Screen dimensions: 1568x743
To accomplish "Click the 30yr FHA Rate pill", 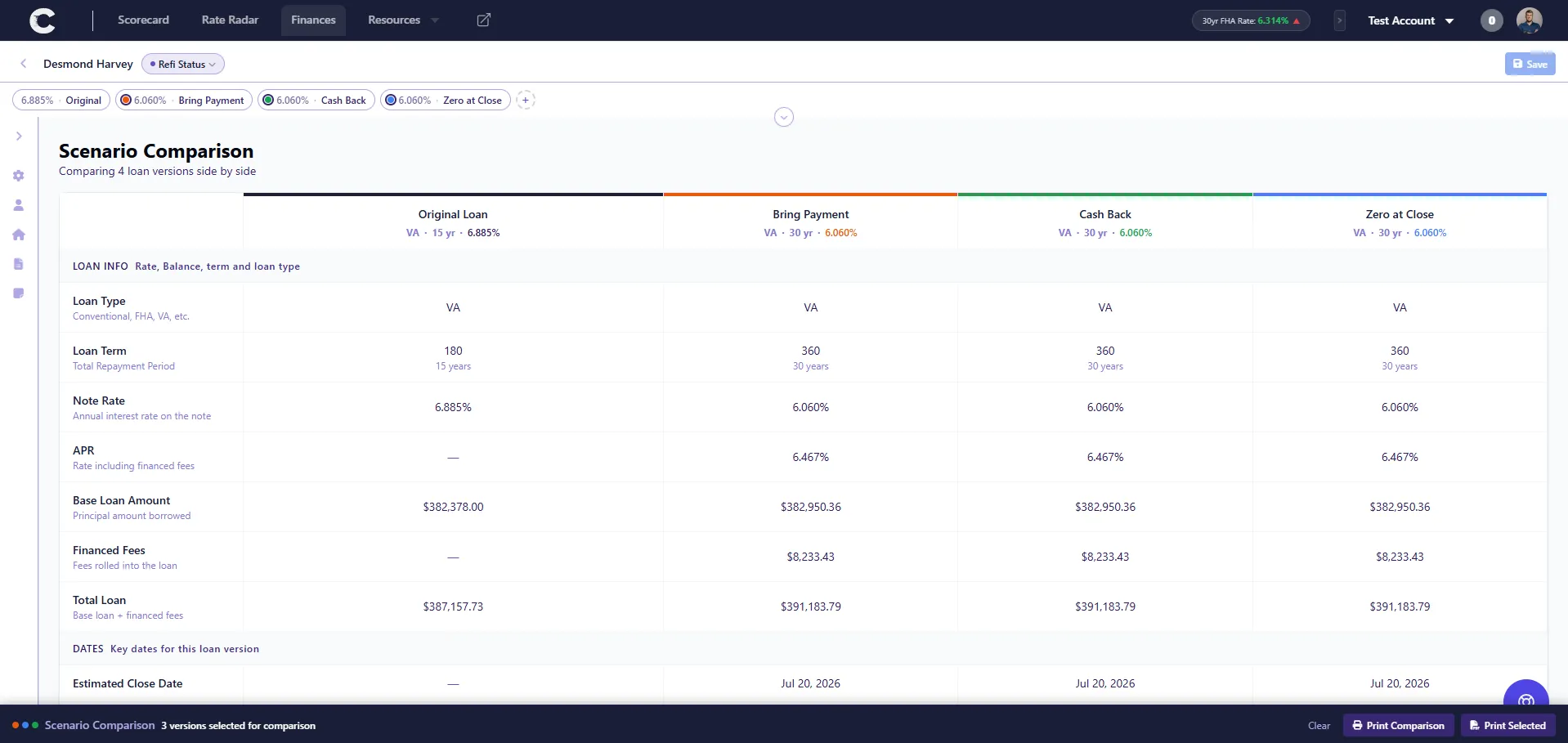I will click(1250, 20).
